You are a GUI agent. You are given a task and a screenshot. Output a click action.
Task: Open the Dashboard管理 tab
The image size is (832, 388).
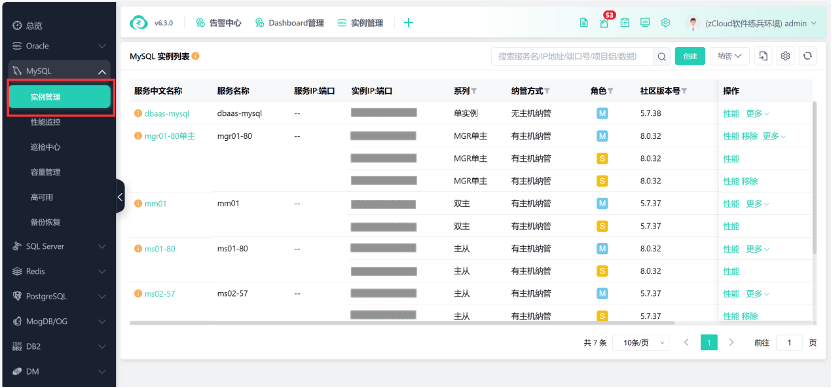point(289,23)
